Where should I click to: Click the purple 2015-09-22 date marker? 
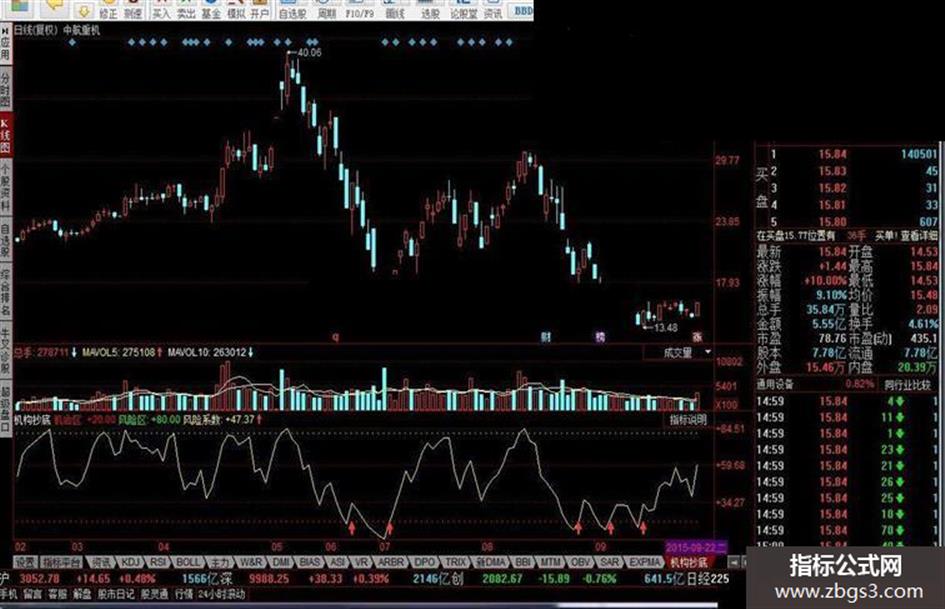click(x=695, y=547)
